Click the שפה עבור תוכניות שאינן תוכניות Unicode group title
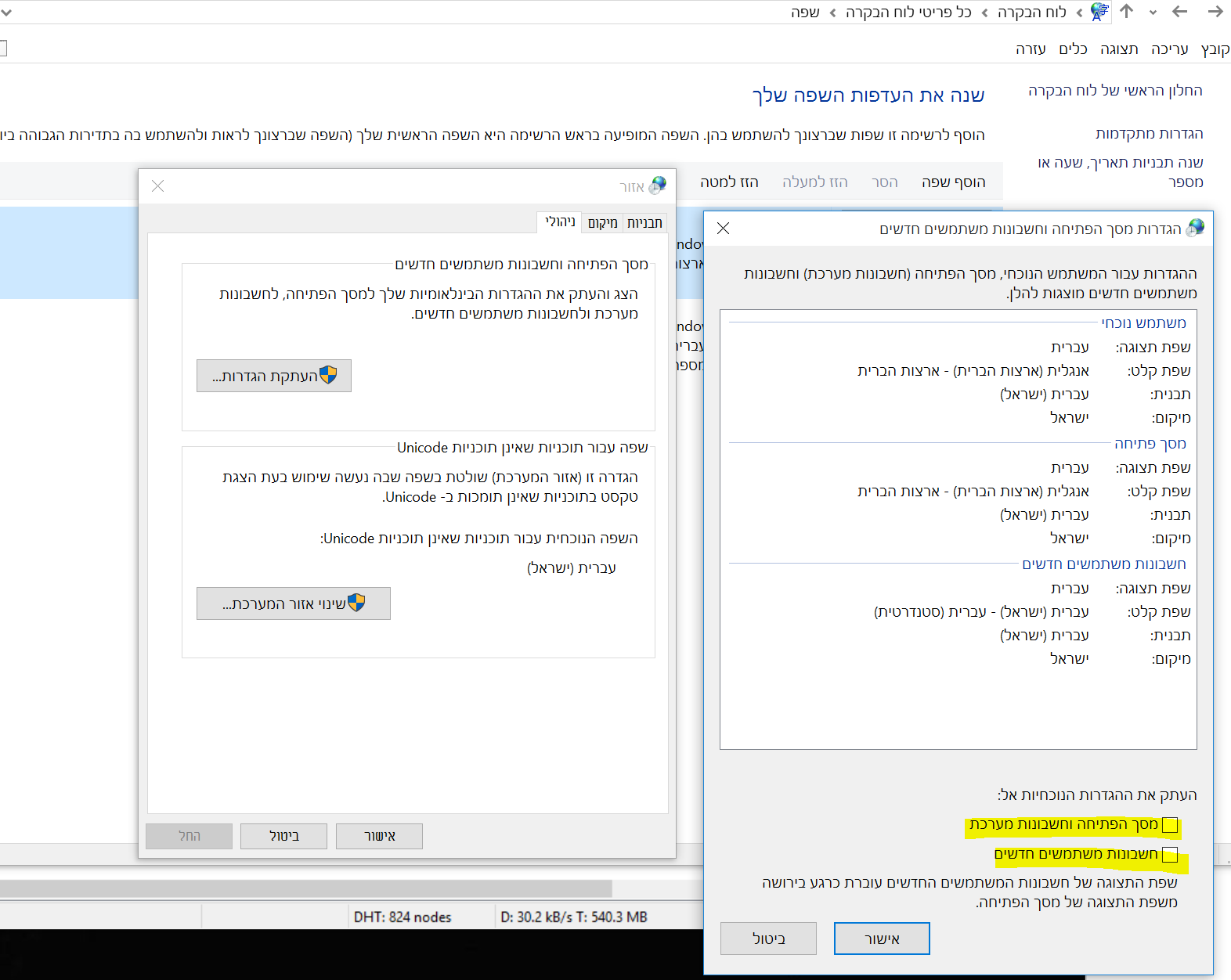This screenshot has height=980, width=1231. click(522, 448)
